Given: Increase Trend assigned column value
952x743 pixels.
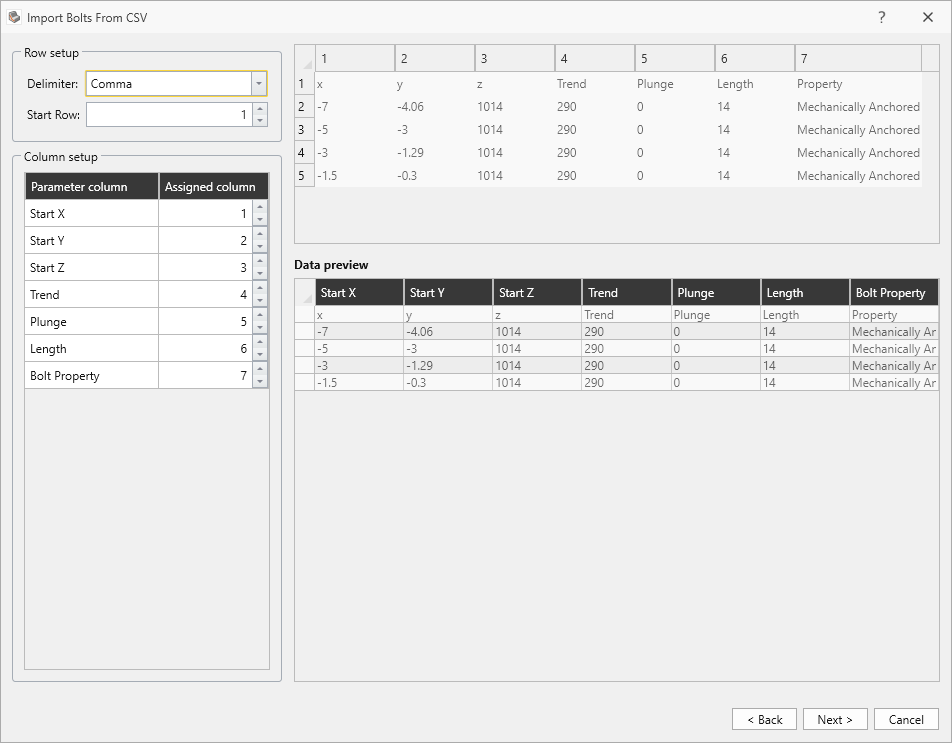Looking at the screenshot, I should pos(260,288).
